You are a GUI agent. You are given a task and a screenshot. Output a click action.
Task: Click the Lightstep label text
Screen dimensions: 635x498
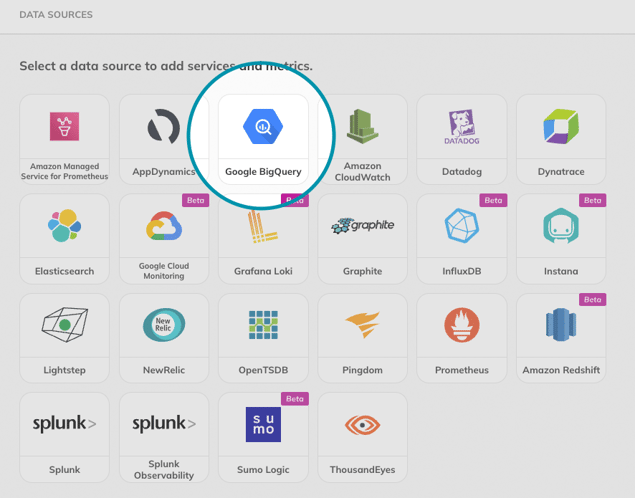tap(64, 370)
